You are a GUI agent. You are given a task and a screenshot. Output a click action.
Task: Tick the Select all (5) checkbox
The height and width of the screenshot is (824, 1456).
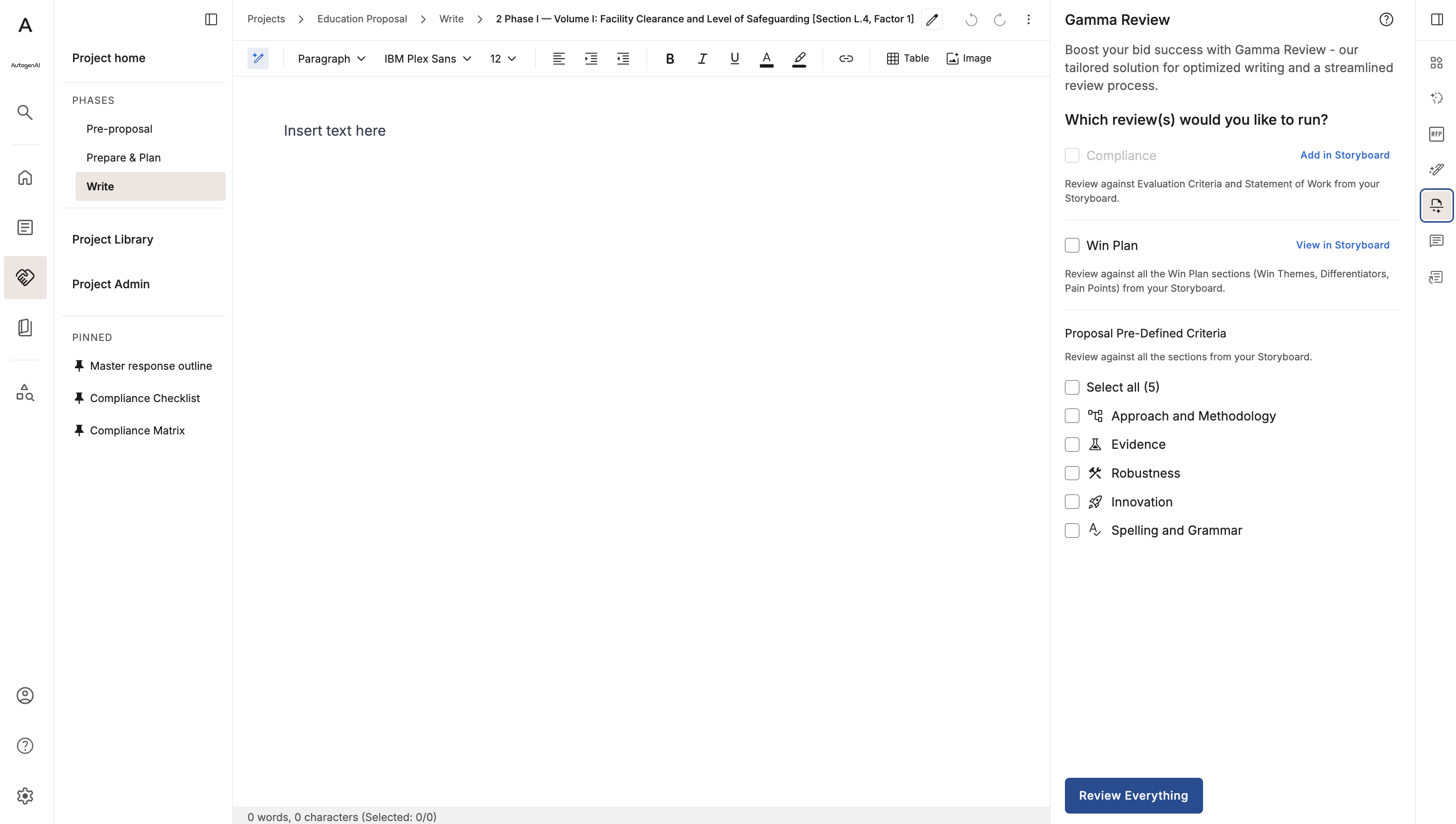(x=1072, y=387)
